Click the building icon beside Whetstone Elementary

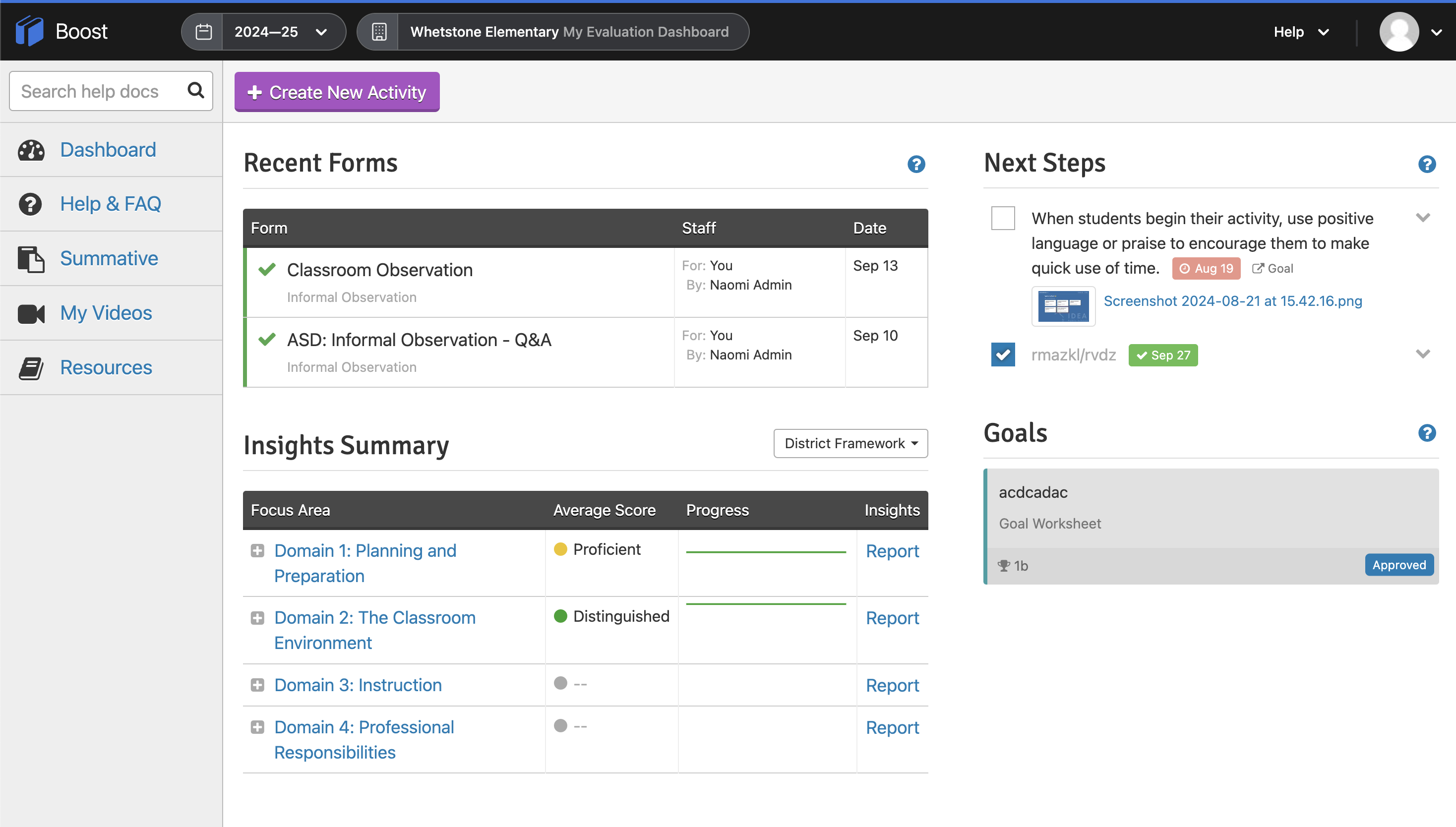point(379,32)
